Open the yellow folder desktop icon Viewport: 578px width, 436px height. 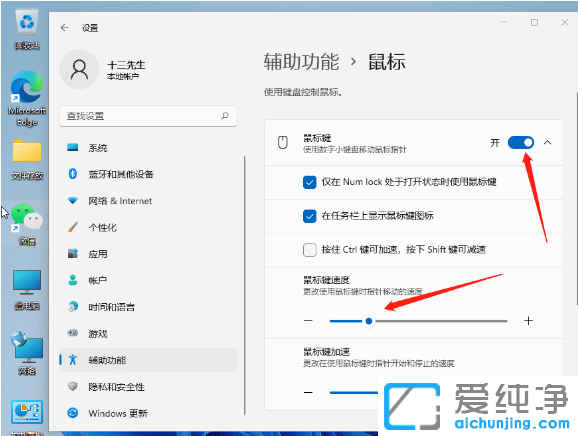[27, 160]
